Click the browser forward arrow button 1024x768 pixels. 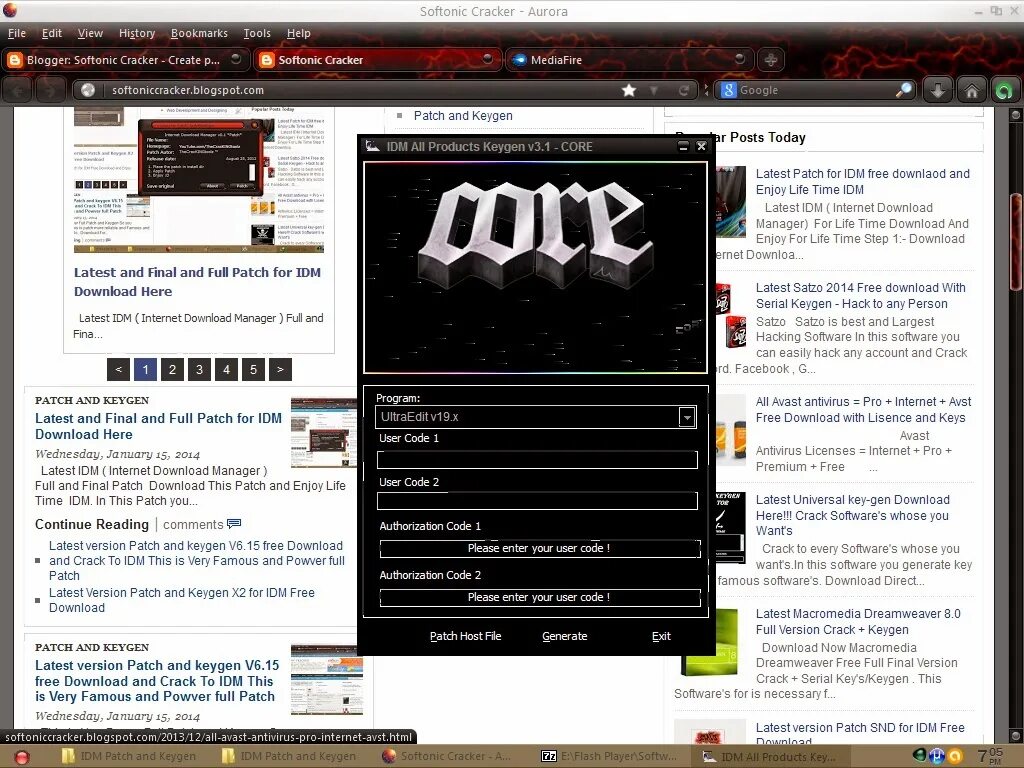50,90
